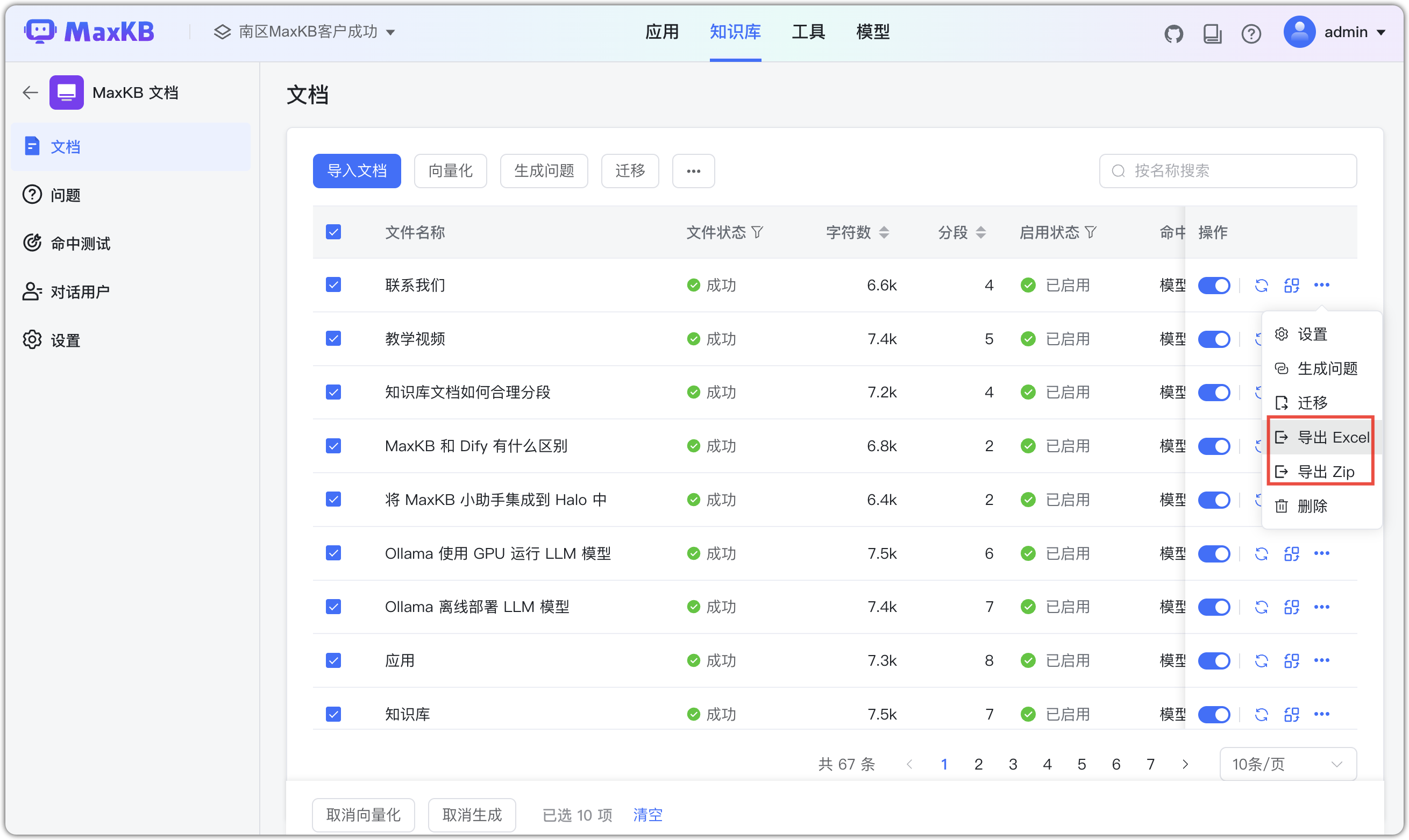Uncheck 知识库文档如何合理分段 checkbox

click(333, 392)
